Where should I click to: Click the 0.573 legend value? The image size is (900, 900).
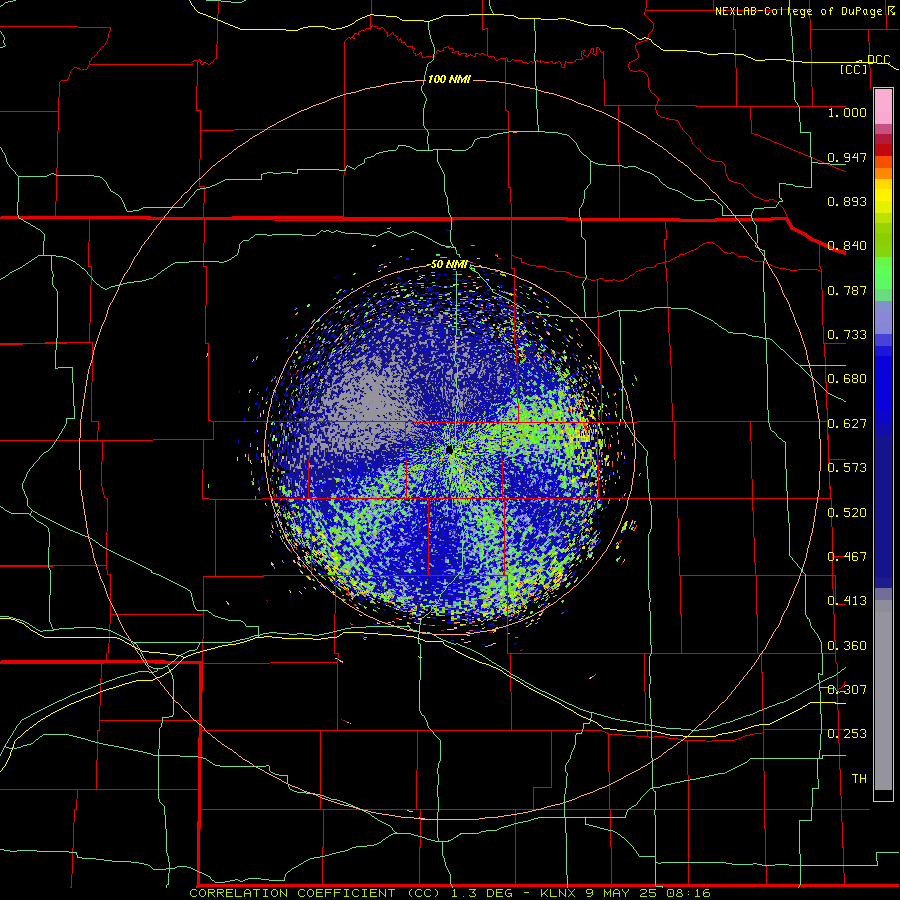click(x=847, y=468)
